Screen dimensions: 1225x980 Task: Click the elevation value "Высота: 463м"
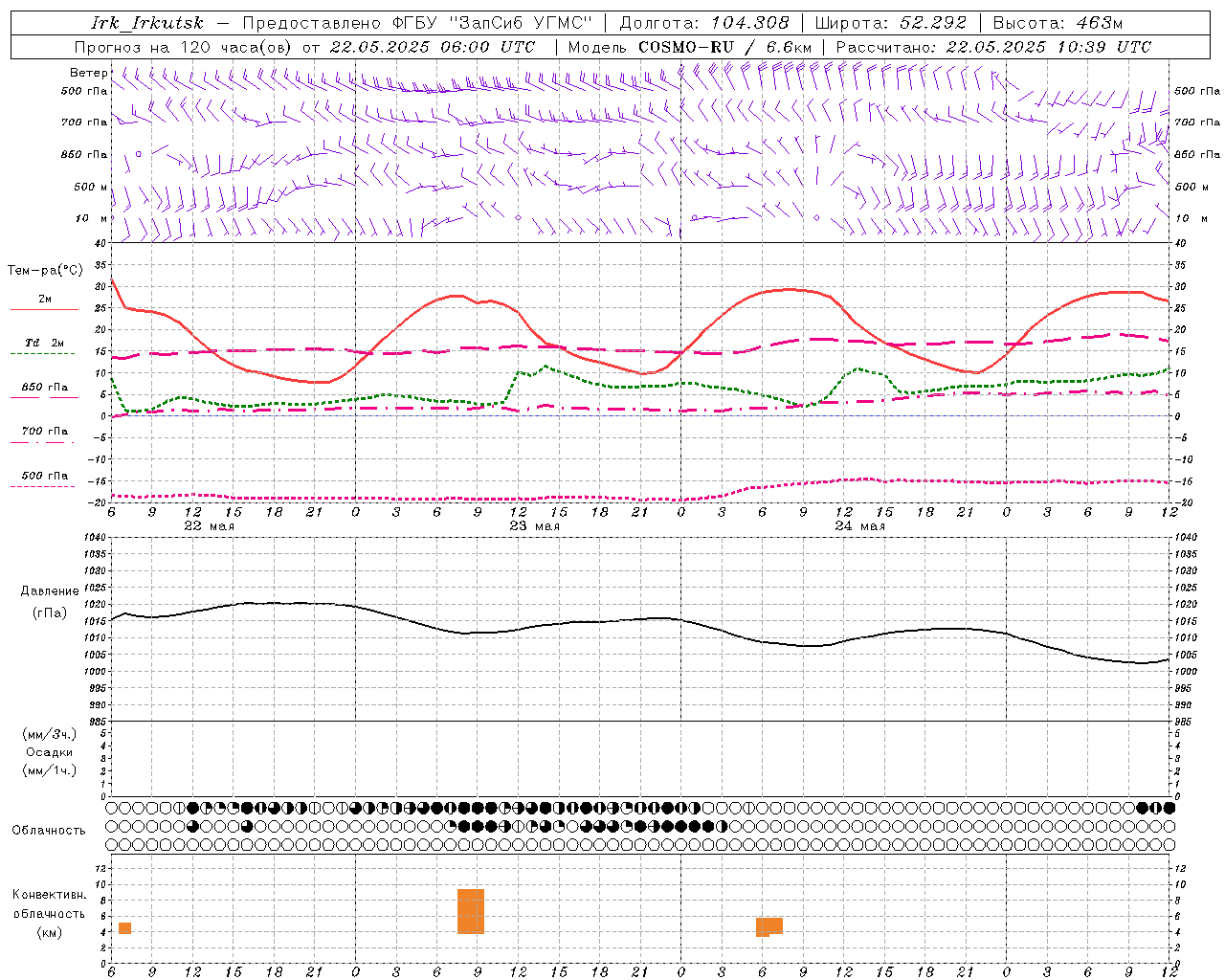(x=1058, y=23)
